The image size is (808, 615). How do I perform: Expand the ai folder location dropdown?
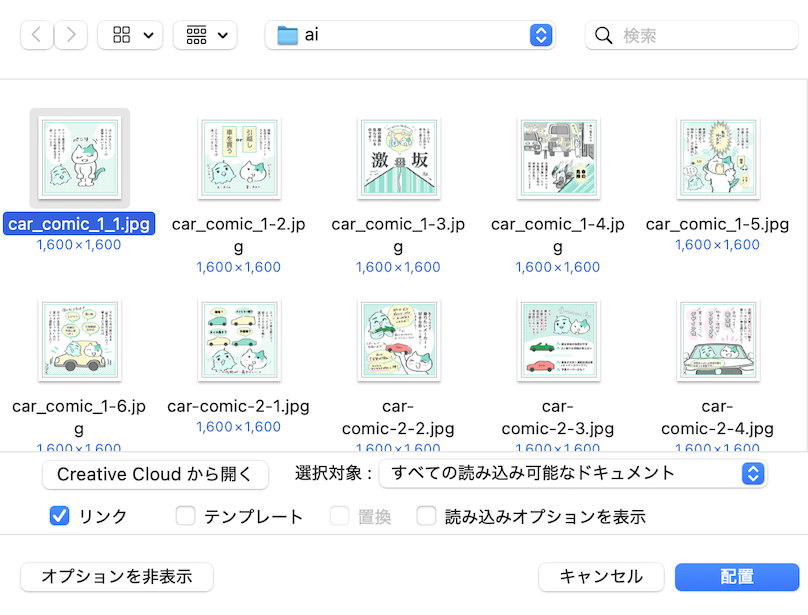[540, 36]
